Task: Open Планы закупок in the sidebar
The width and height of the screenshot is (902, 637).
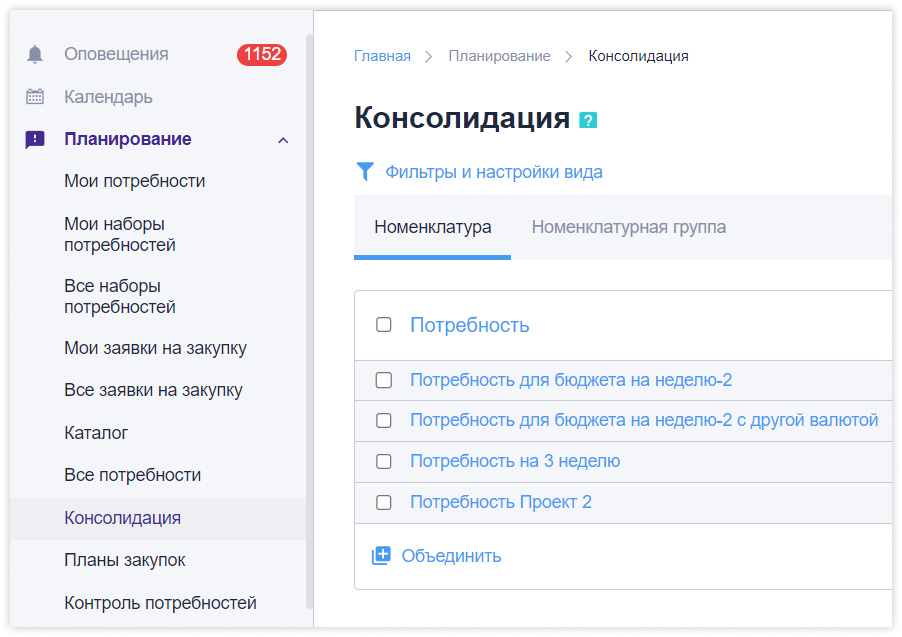Action: [x=125, y=560]
